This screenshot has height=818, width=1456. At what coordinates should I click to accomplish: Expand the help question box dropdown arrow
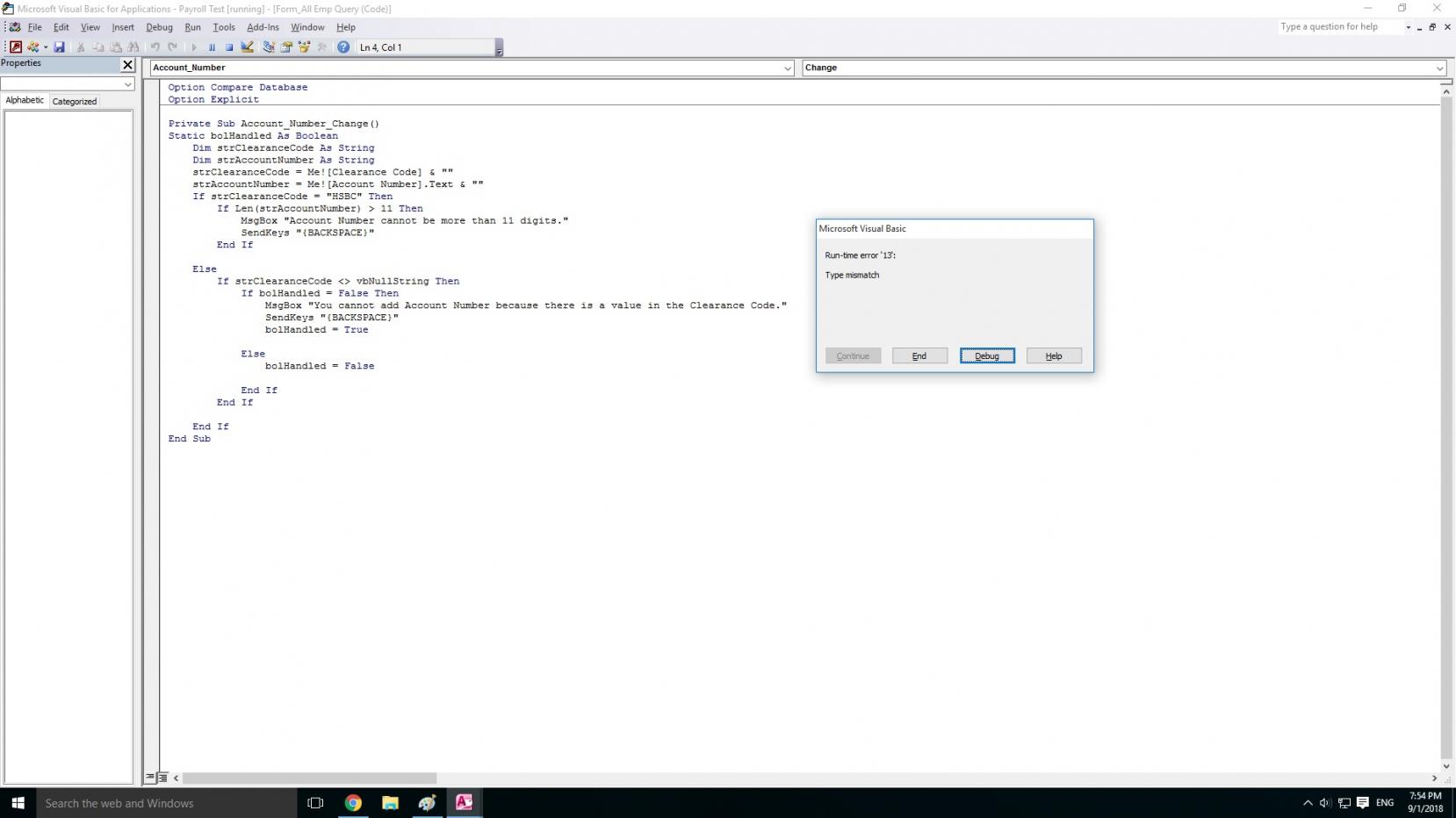(1408, 27)
